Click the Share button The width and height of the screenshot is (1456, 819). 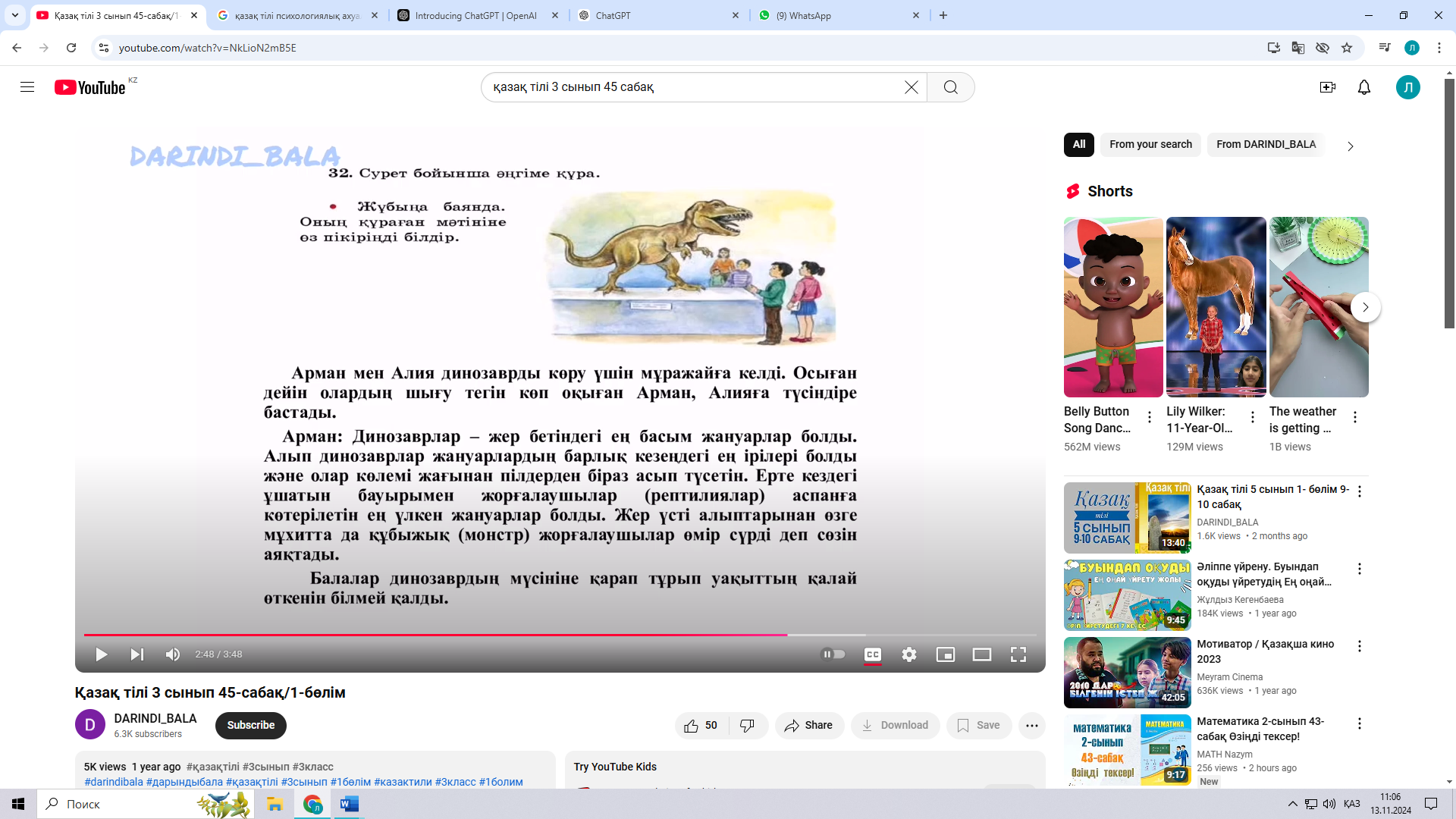point(808,726)
